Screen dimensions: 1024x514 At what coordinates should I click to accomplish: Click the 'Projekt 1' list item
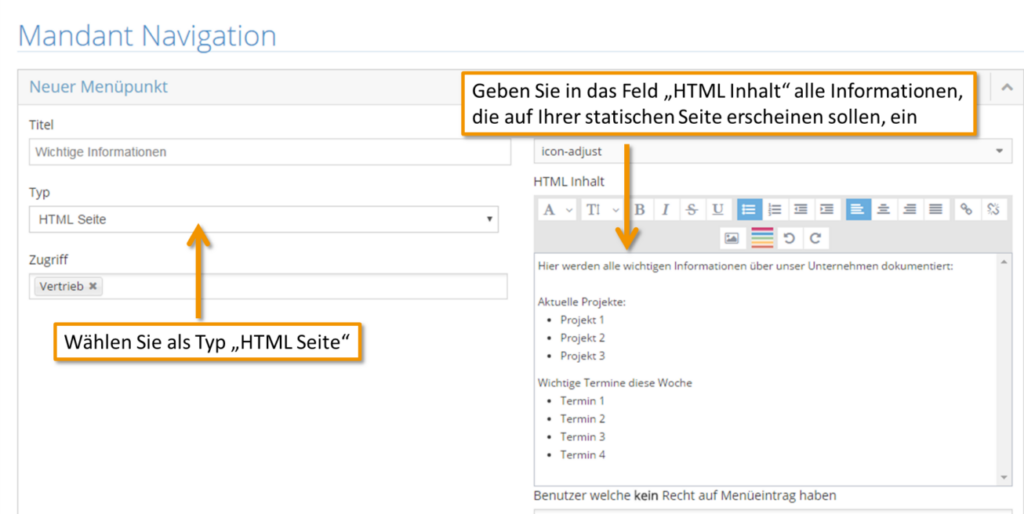(x=583, y=319)
